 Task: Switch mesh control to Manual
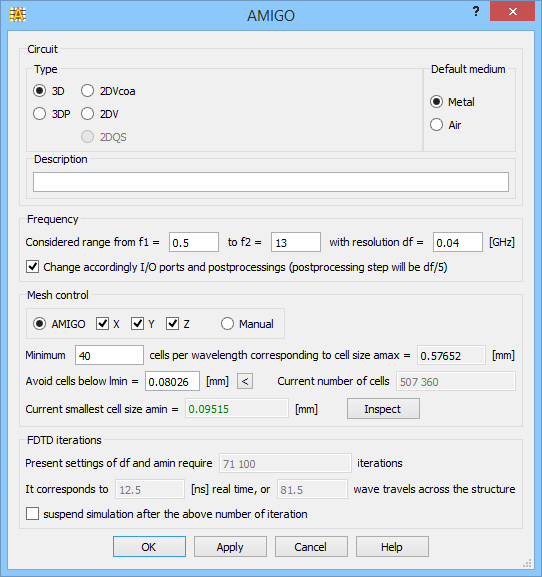(227, 324)
